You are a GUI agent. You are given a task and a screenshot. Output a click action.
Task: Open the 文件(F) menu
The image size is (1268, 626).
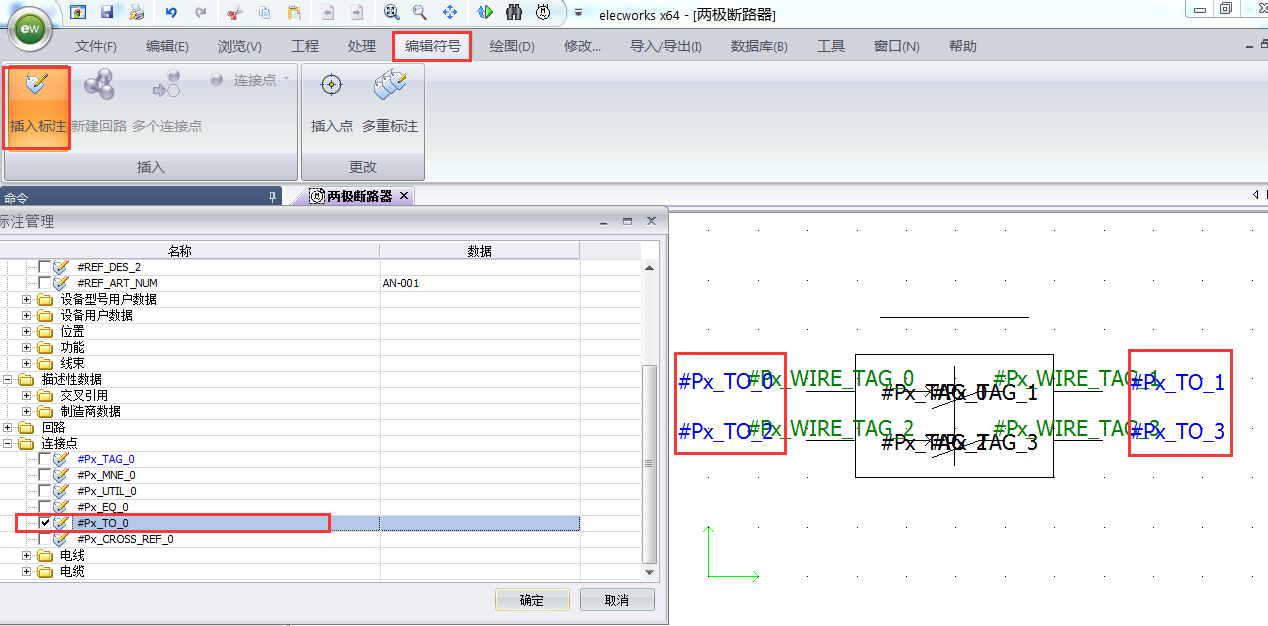[x=96, y=46]
